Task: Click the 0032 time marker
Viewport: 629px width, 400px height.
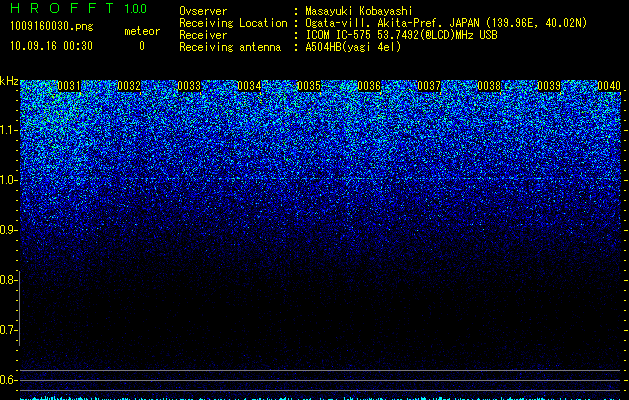Action: pos(129,86)
